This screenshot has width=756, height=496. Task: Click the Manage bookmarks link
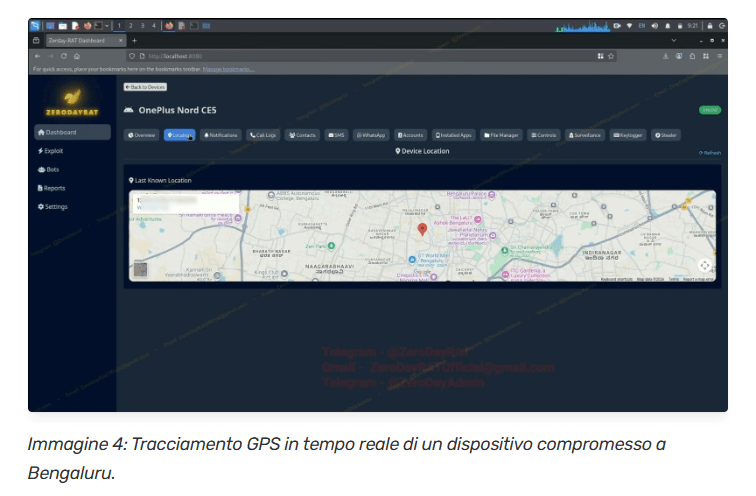click(x=228, y=69)
